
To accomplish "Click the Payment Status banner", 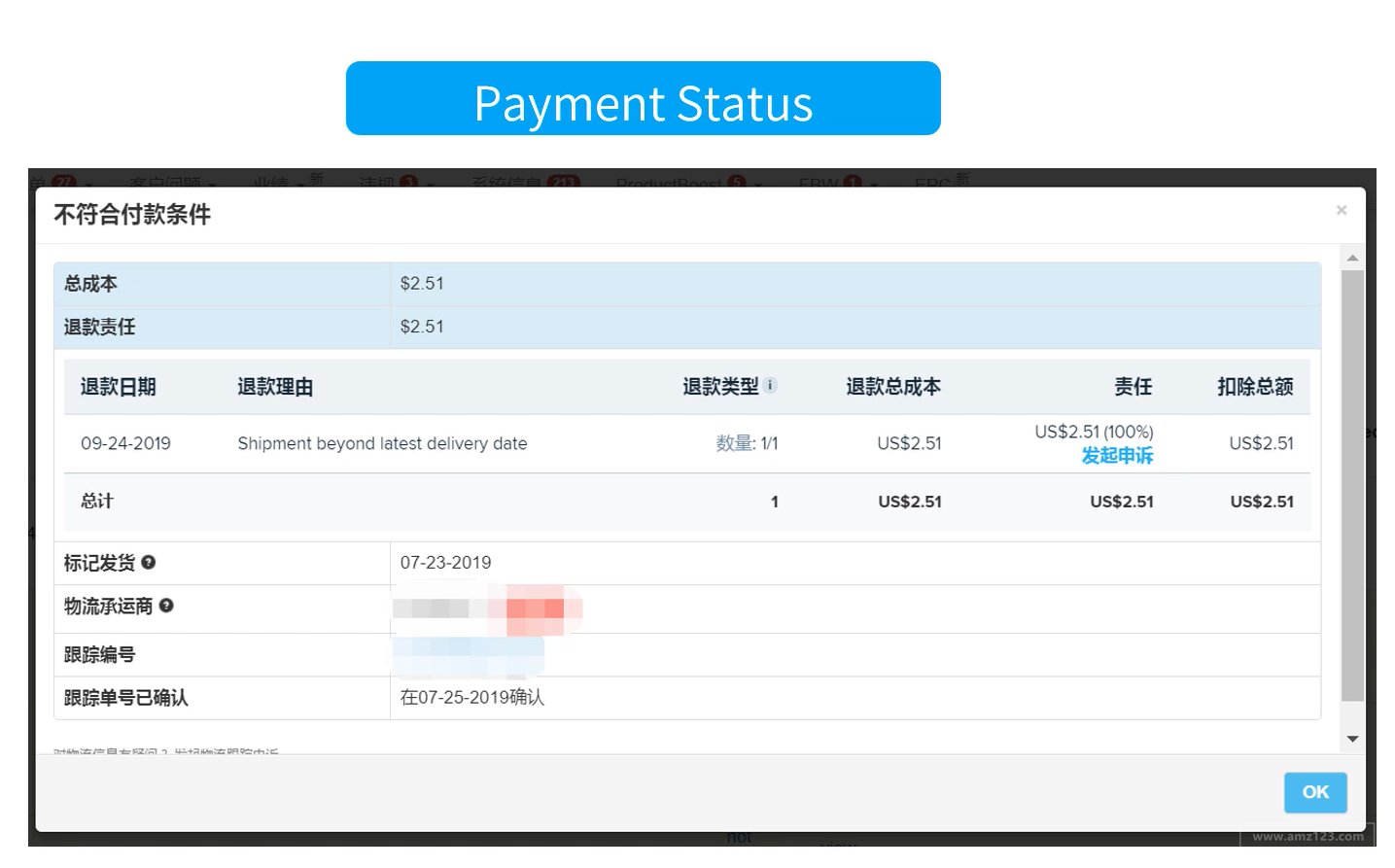I will 643,98.
